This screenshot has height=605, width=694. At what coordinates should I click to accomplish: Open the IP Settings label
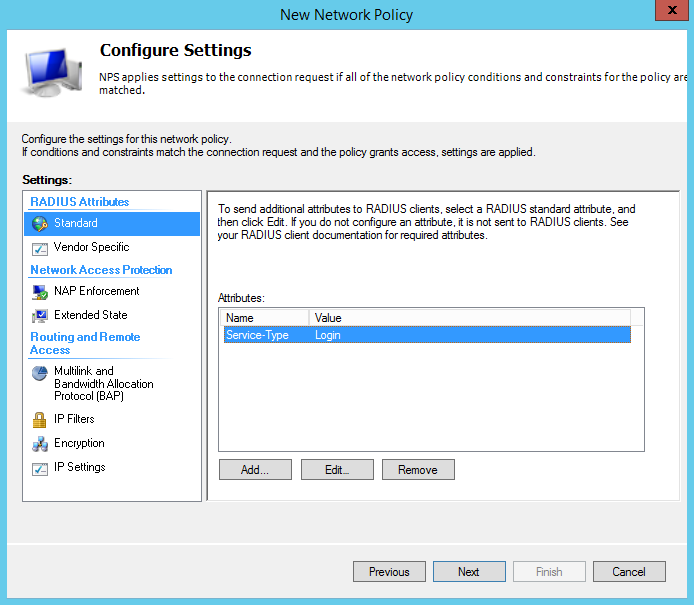coord(79,467)
